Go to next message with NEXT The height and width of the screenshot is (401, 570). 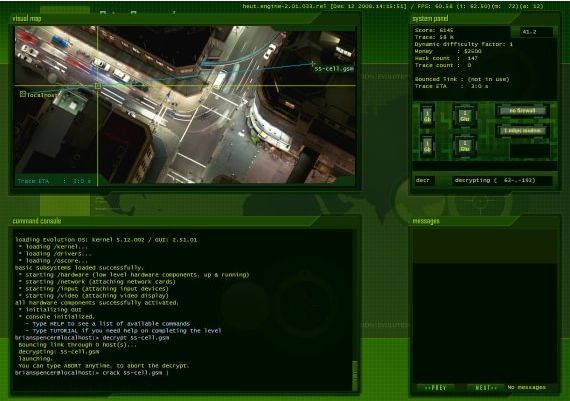point(485,388)
